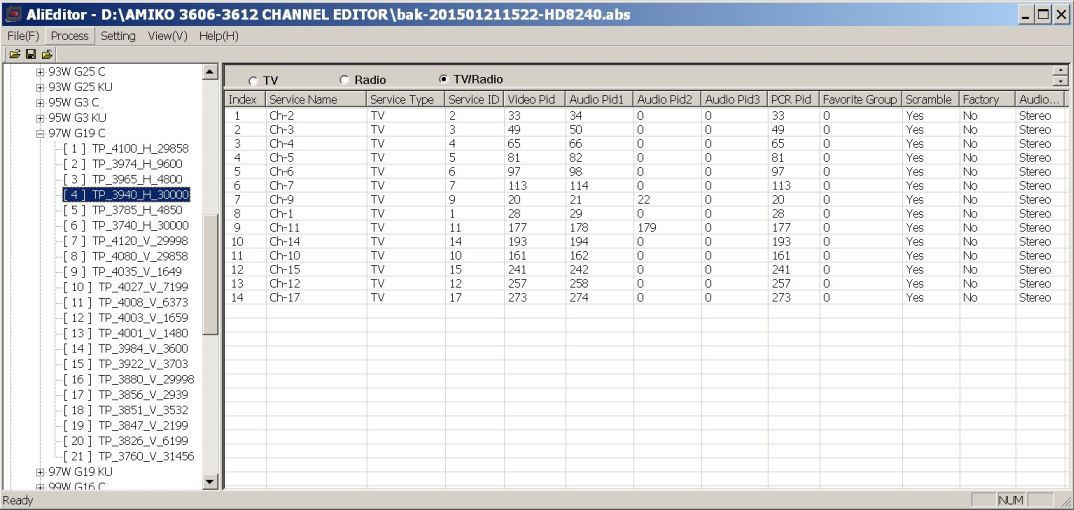The width and height of the screenshot is (1074, 510).
Task: Click the up spinner arrow above table
Action: click(x=1060, y=71)
